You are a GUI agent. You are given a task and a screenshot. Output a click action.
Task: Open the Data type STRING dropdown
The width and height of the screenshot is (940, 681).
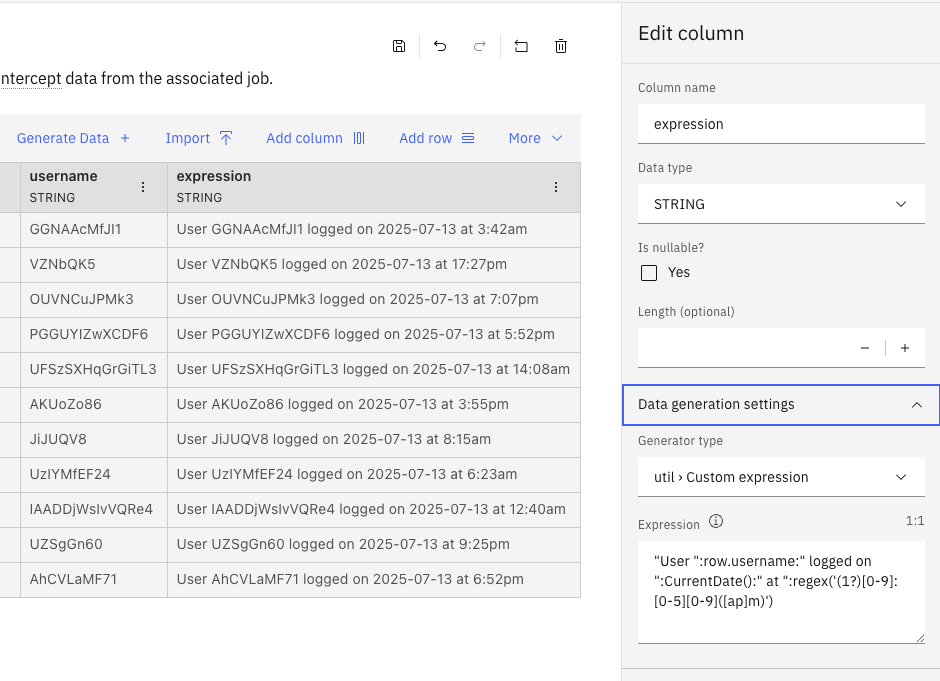point(781,204)
